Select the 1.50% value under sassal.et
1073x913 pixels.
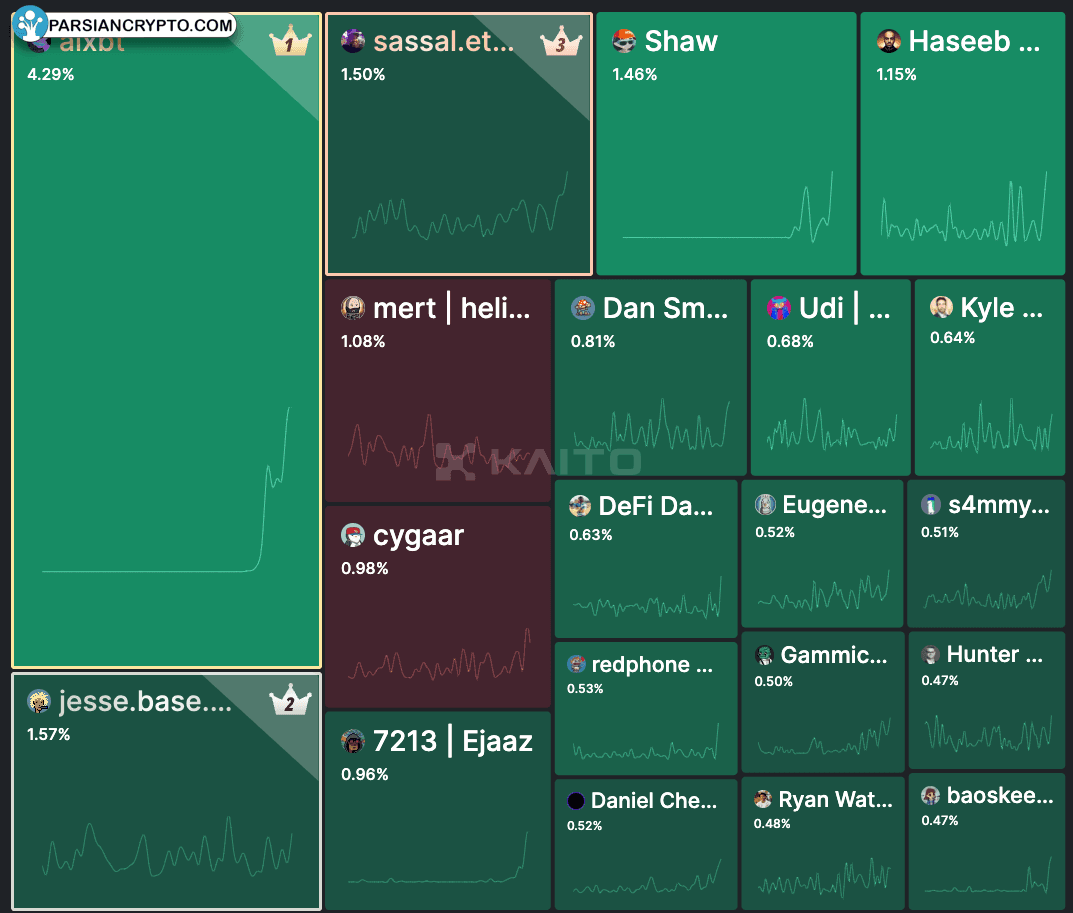[x=363, y=75]
